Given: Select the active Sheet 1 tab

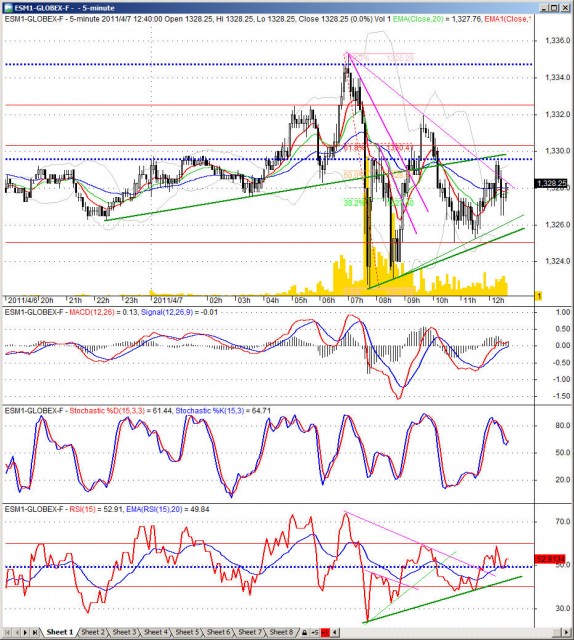Looking at the screenshot, I should point(60,632).
